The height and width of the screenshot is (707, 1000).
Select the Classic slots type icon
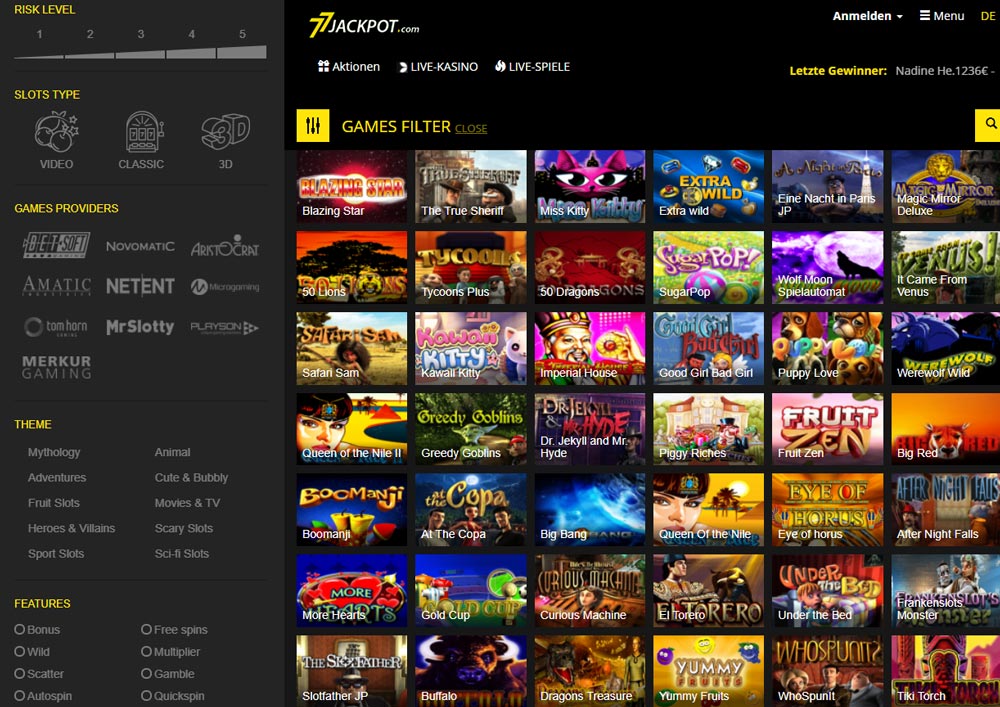tap(141, 140)
